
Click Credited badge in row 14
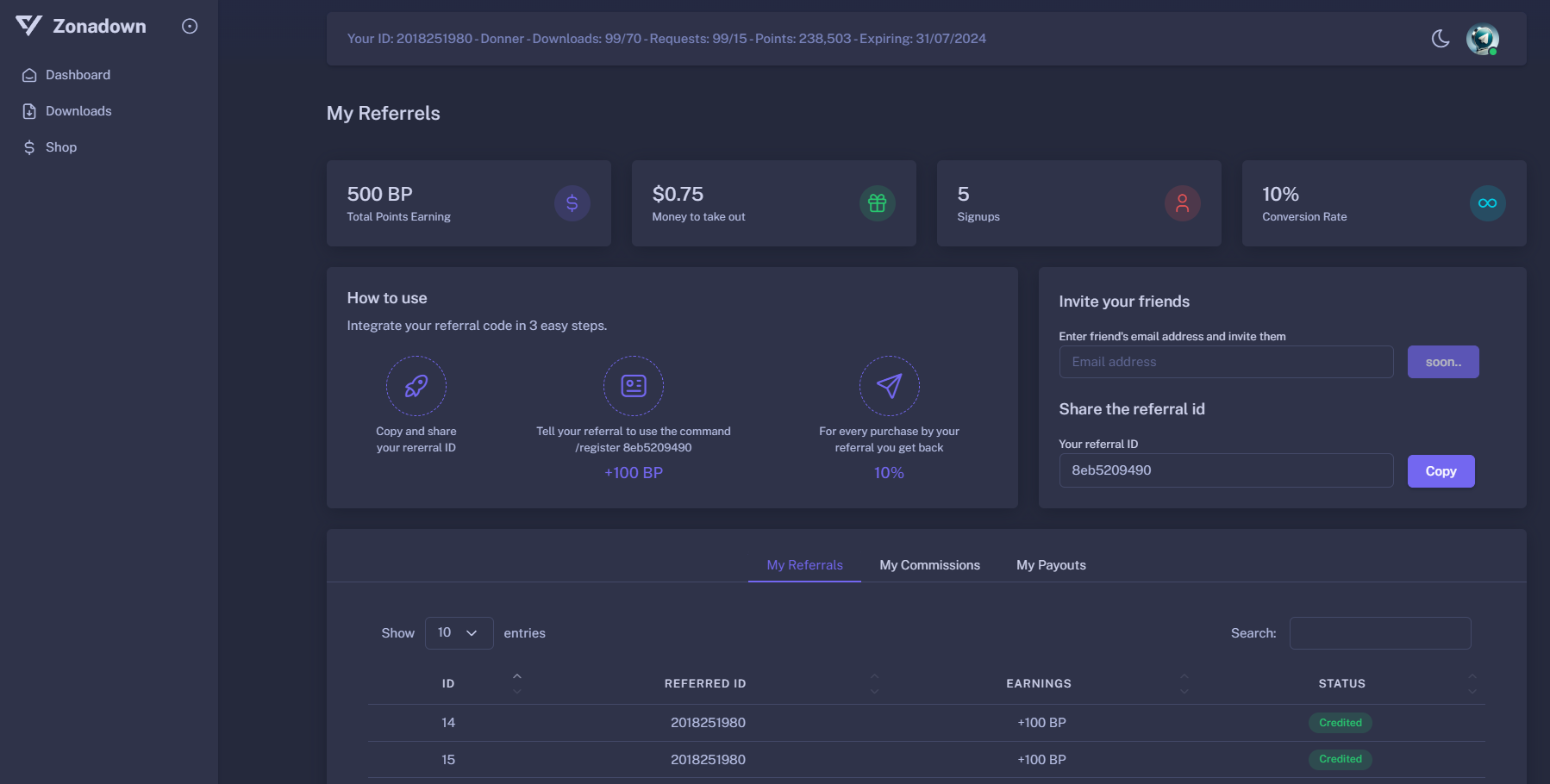[1341, 723]
